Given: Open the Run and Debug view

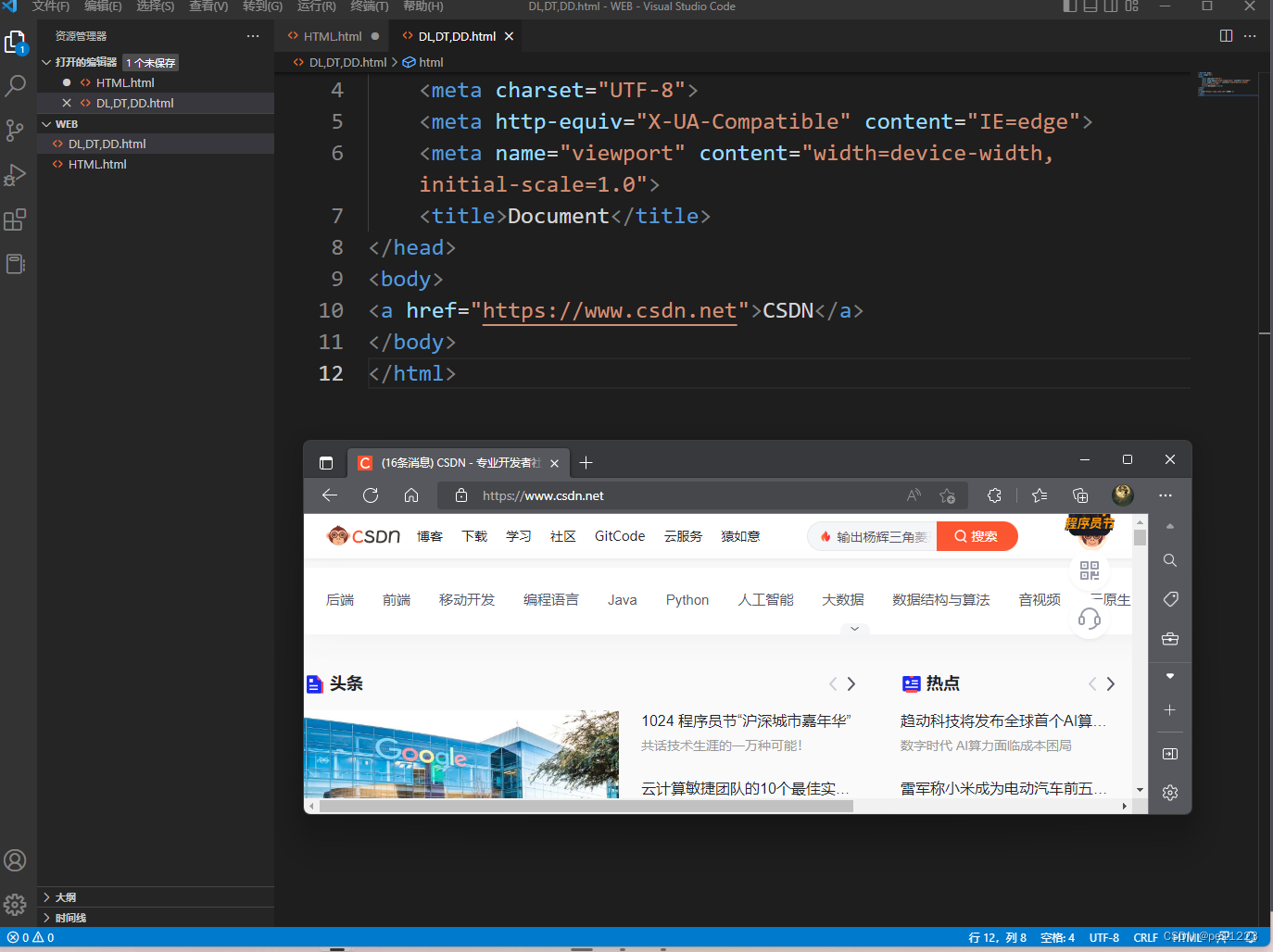Looking at the screenshot, I should (x=16, y=175).
